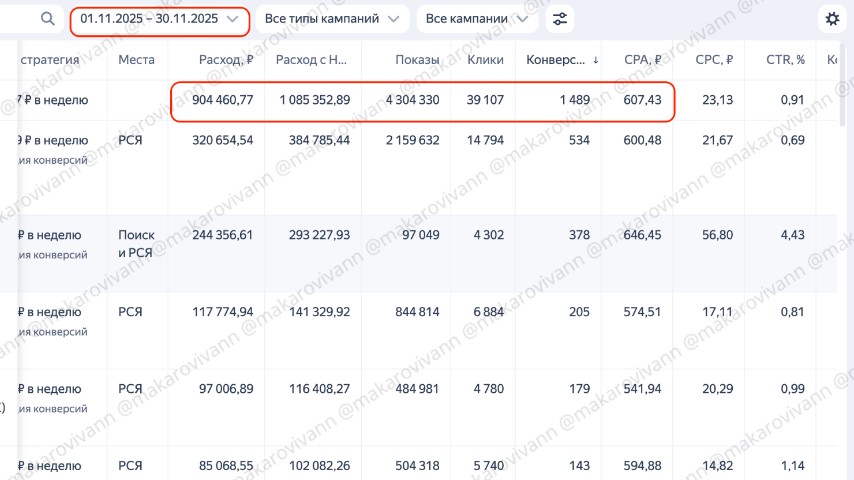Click the Места column header
854x480 pixels.
click(136, 60)
